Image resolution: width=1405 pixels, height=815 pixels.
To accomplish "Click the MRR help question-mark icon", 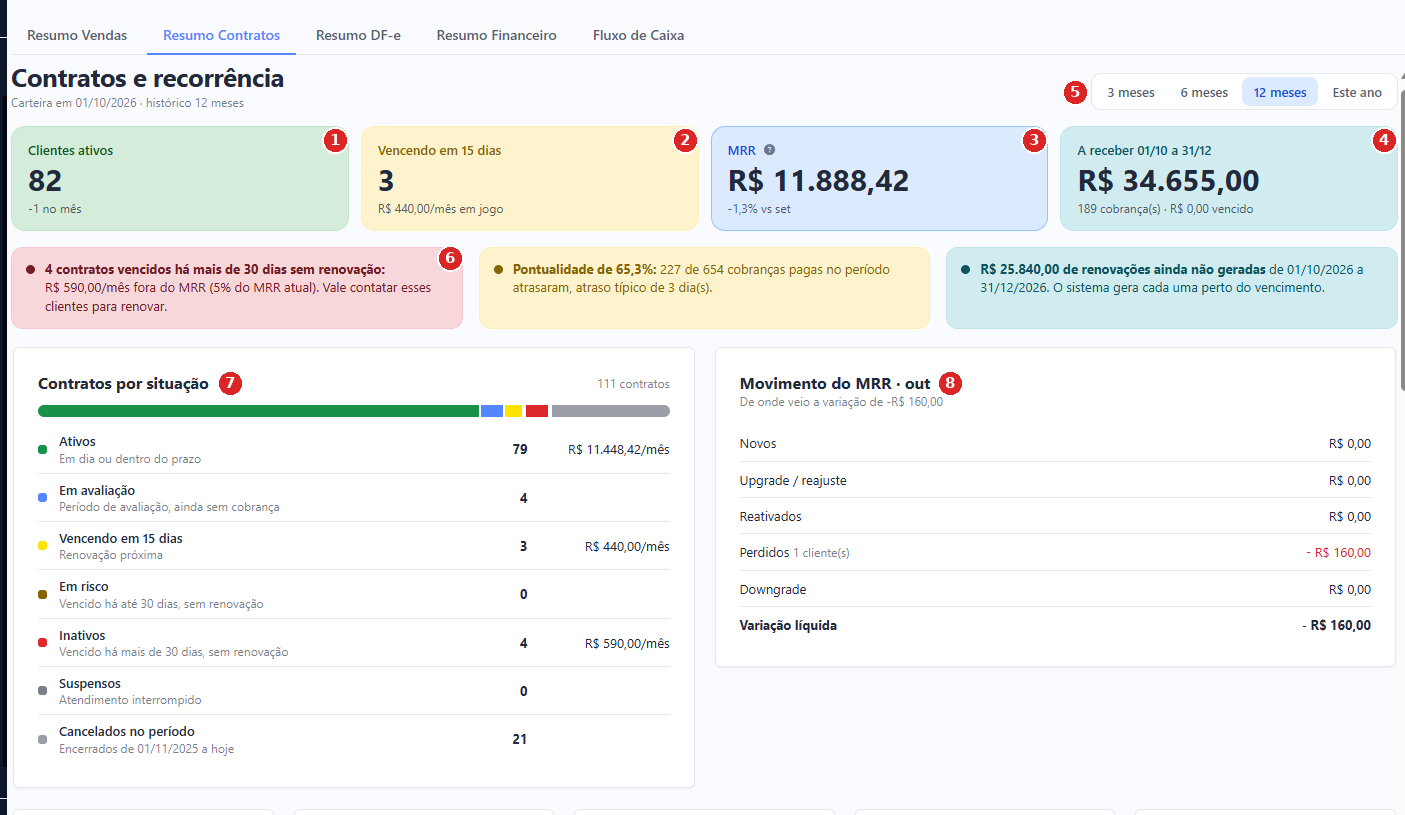I will 769,150.
